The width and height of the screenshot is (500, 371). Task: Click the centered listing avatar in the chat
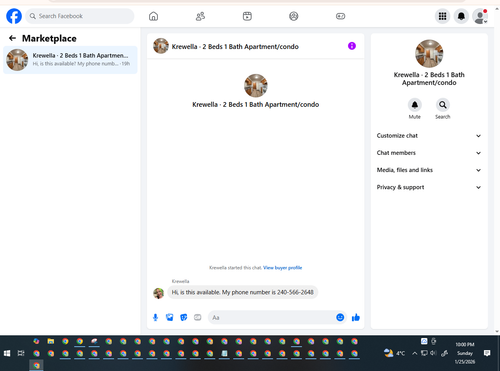(x=256, y=86)
